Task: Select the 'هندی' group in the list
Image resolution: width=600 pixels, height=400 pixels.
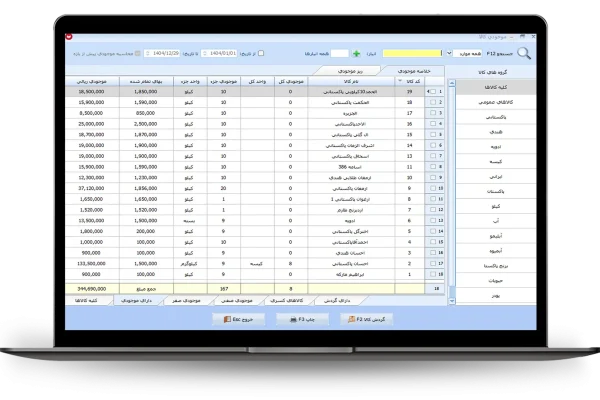Action: pos(496,132)
